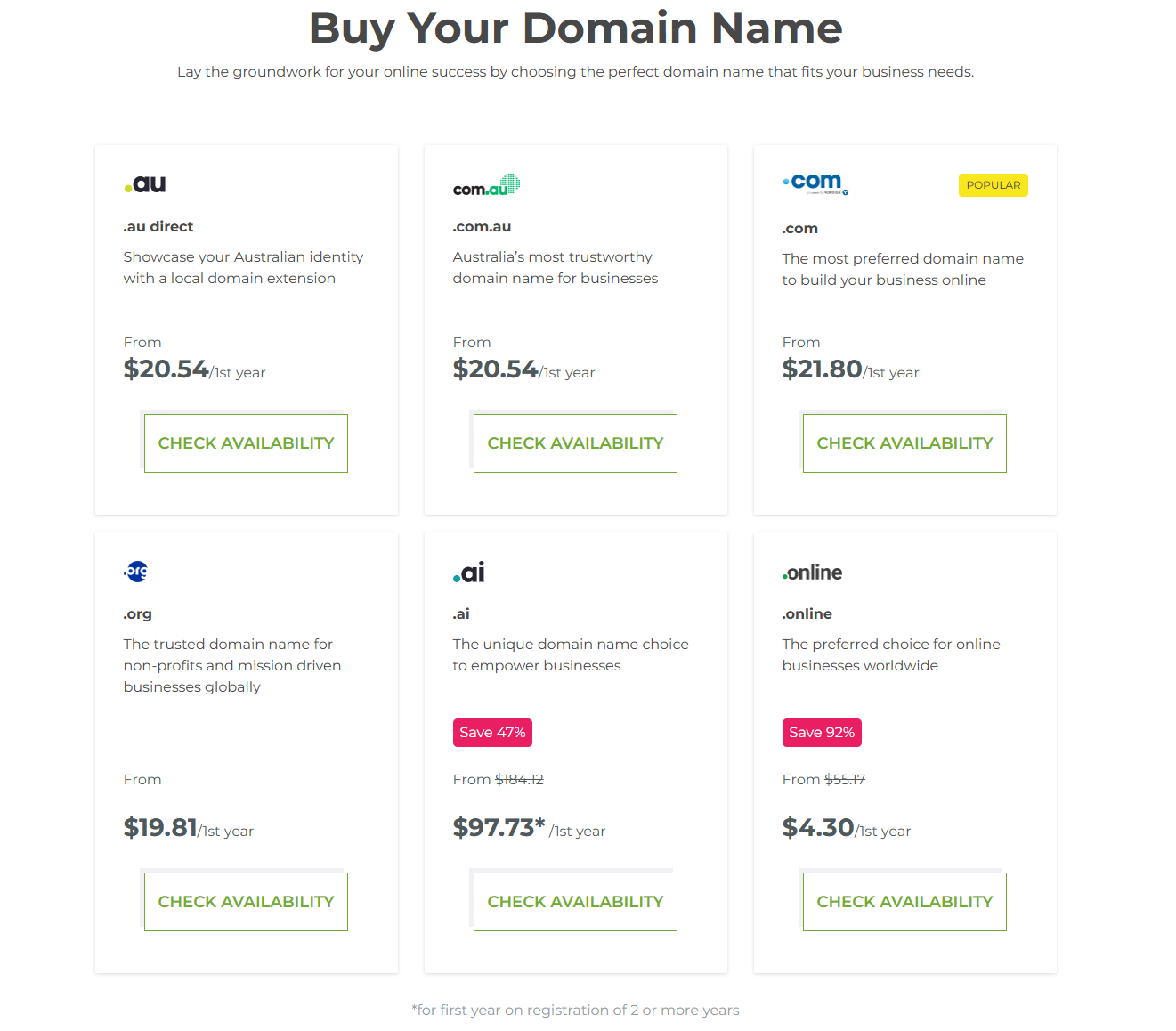Check availability for .online domains

click(x=904, y=901)
